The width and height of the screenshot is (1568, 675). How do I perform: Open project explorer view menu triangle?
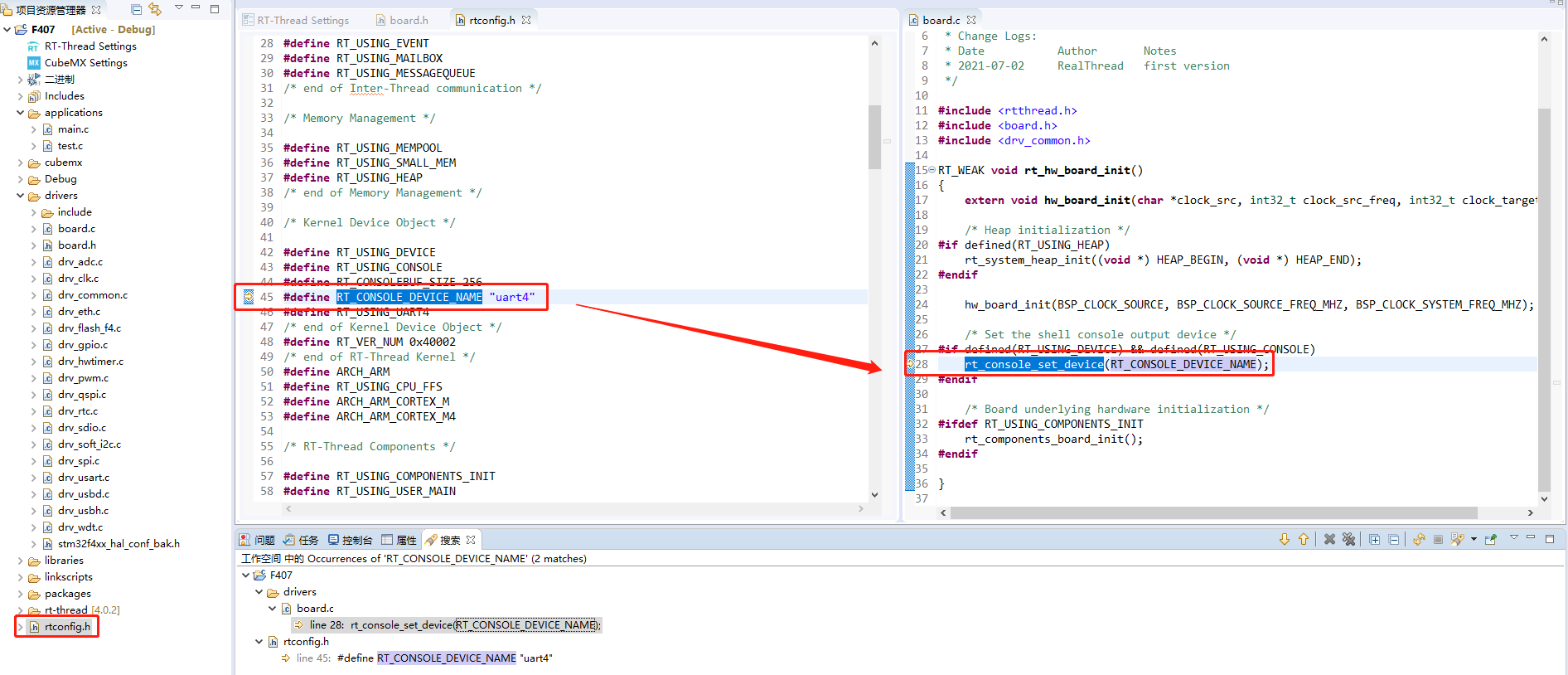[x=178, y=8]
